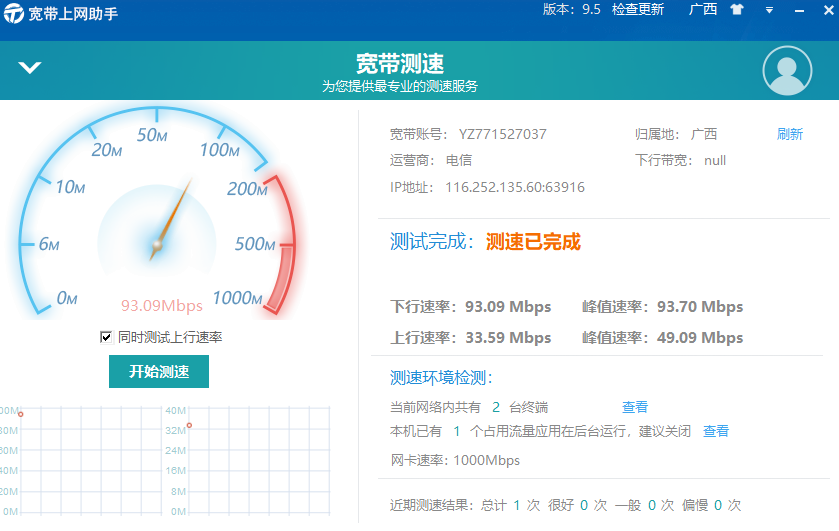
Task: Click 检查更新 to check for updates
Action: [638, 9]
